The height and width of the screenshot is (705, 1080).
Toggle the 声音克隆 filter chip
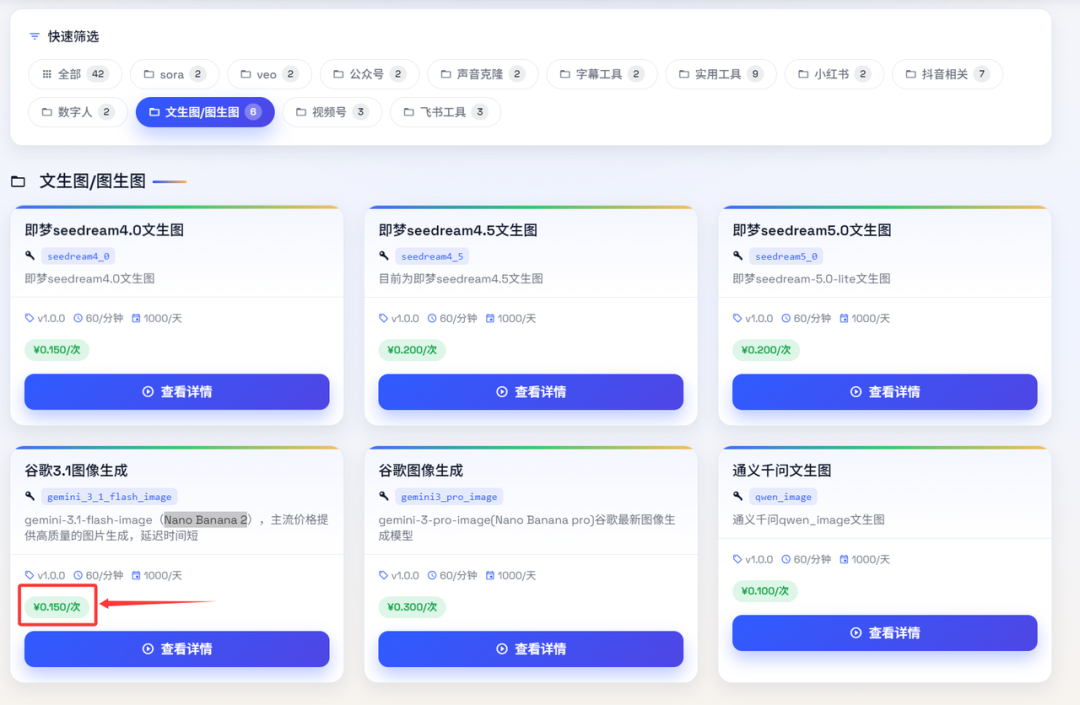point(483,74)
